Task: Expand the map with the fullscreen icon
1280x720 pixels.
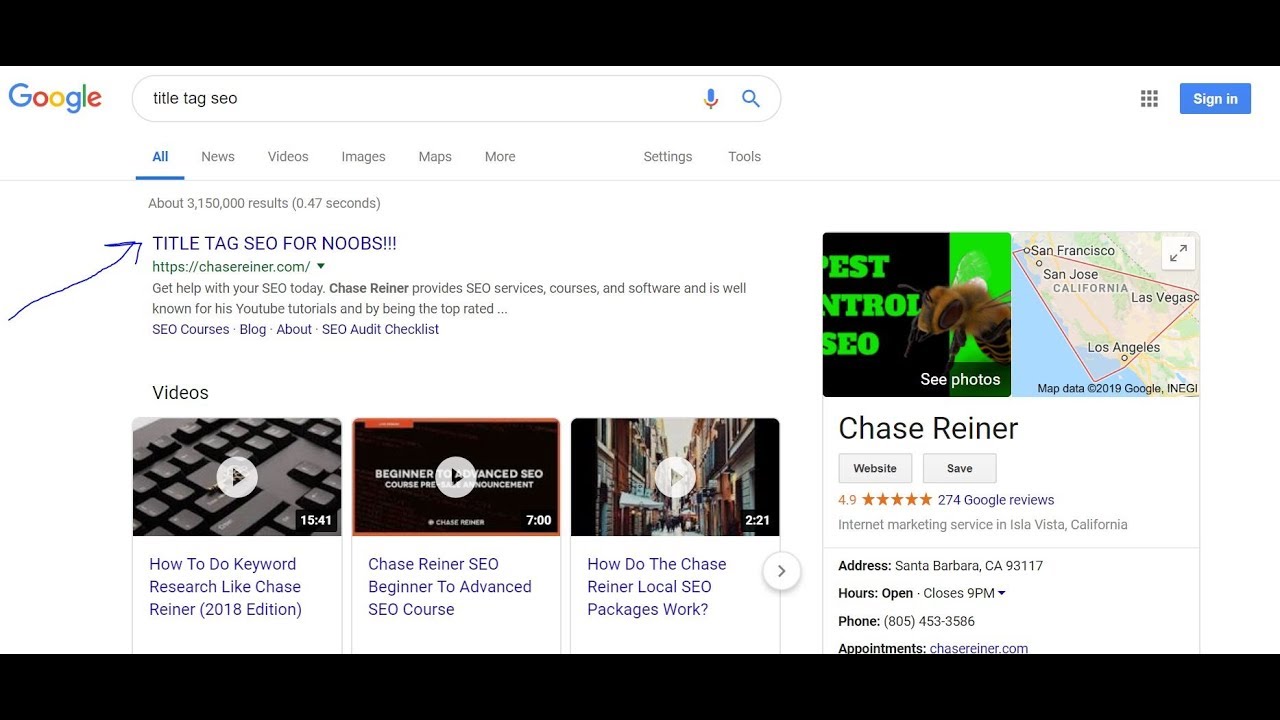Action: pos(1178,253)
